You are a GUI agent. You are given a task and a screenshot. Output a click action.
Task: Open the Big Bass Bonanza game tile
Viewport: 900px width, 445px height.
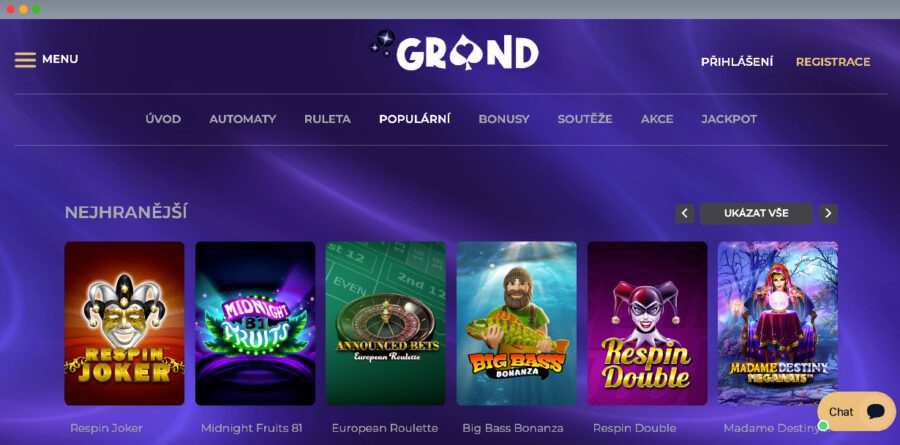coord(517,323)
